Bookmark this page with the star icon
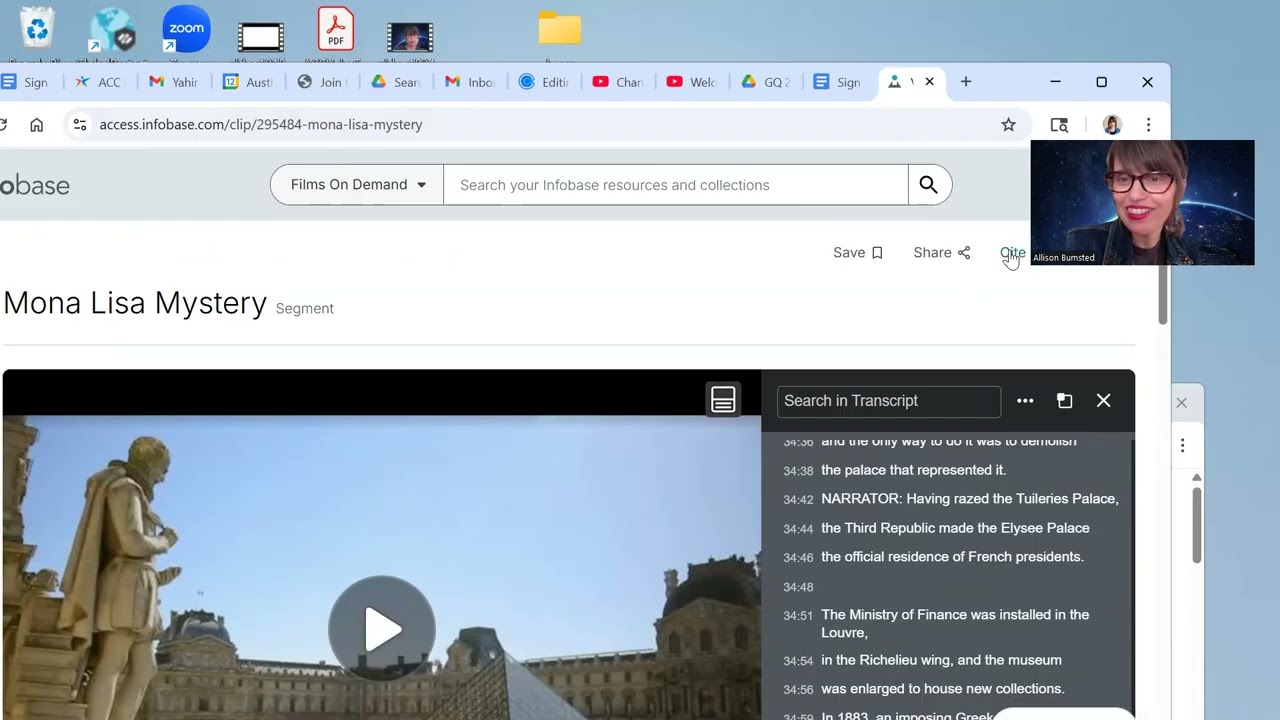Screen dimensions: 1280x720 pos(1008,125)
